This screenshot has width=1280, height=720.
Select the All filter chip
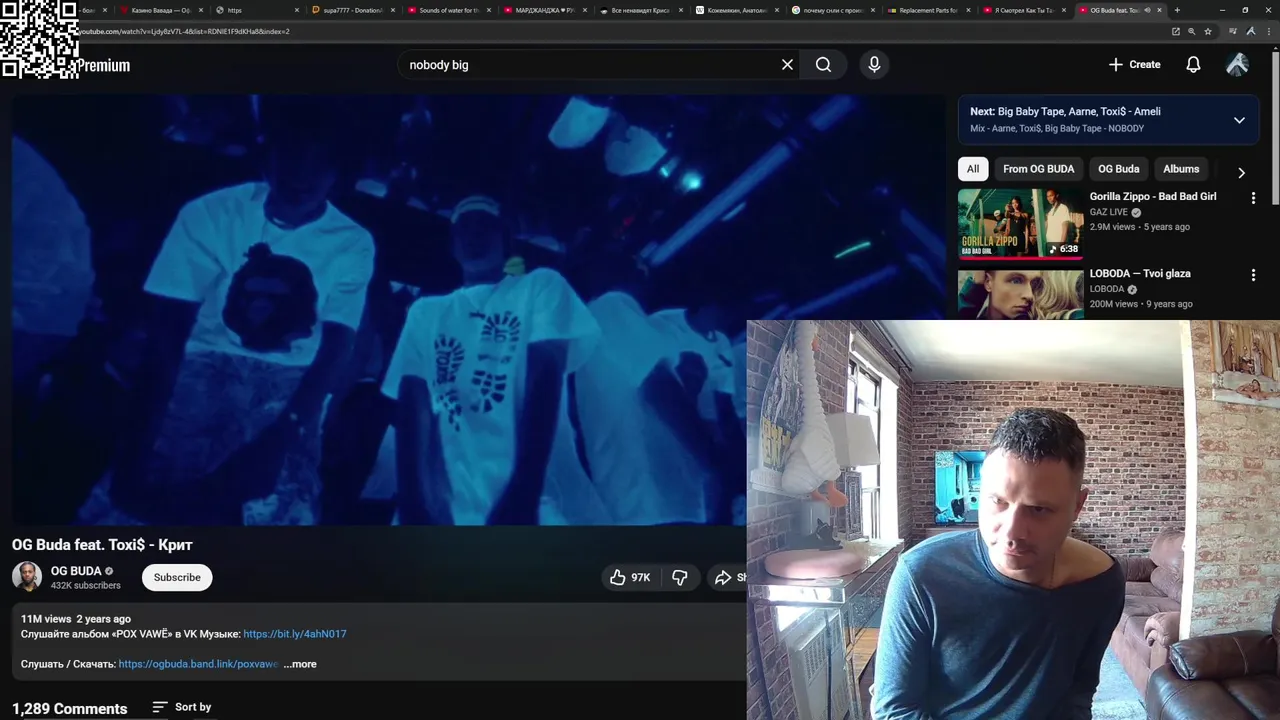973,169
